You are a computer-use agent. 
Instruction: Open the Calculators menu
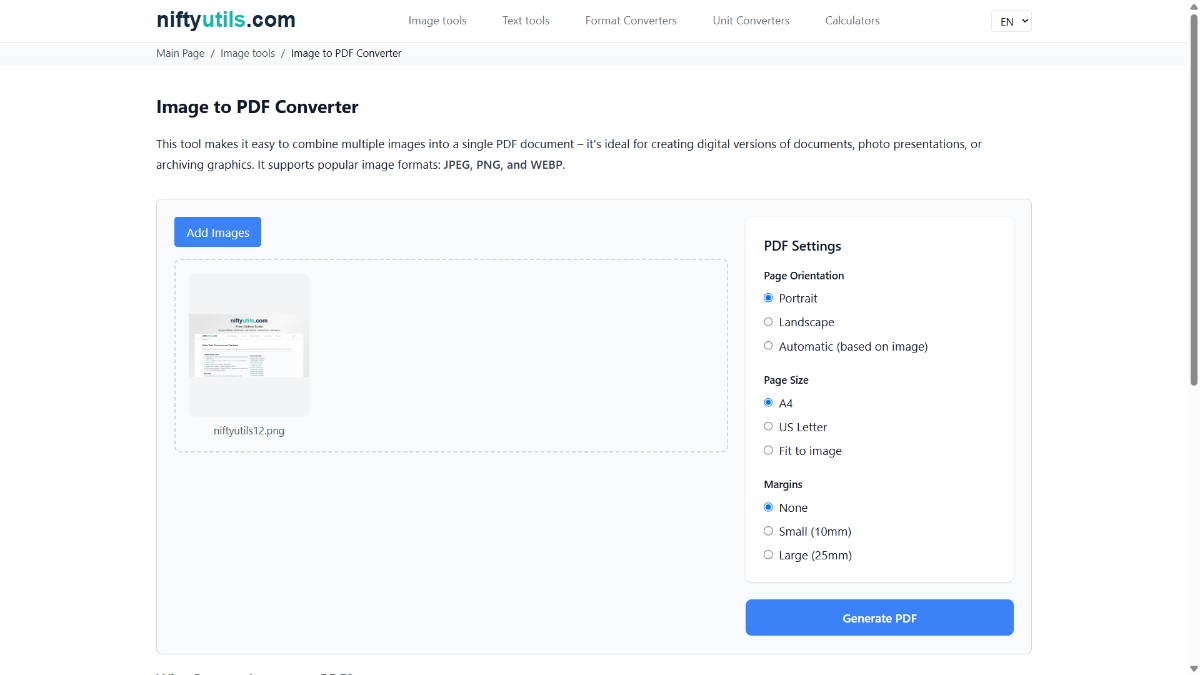coord(852,21)
